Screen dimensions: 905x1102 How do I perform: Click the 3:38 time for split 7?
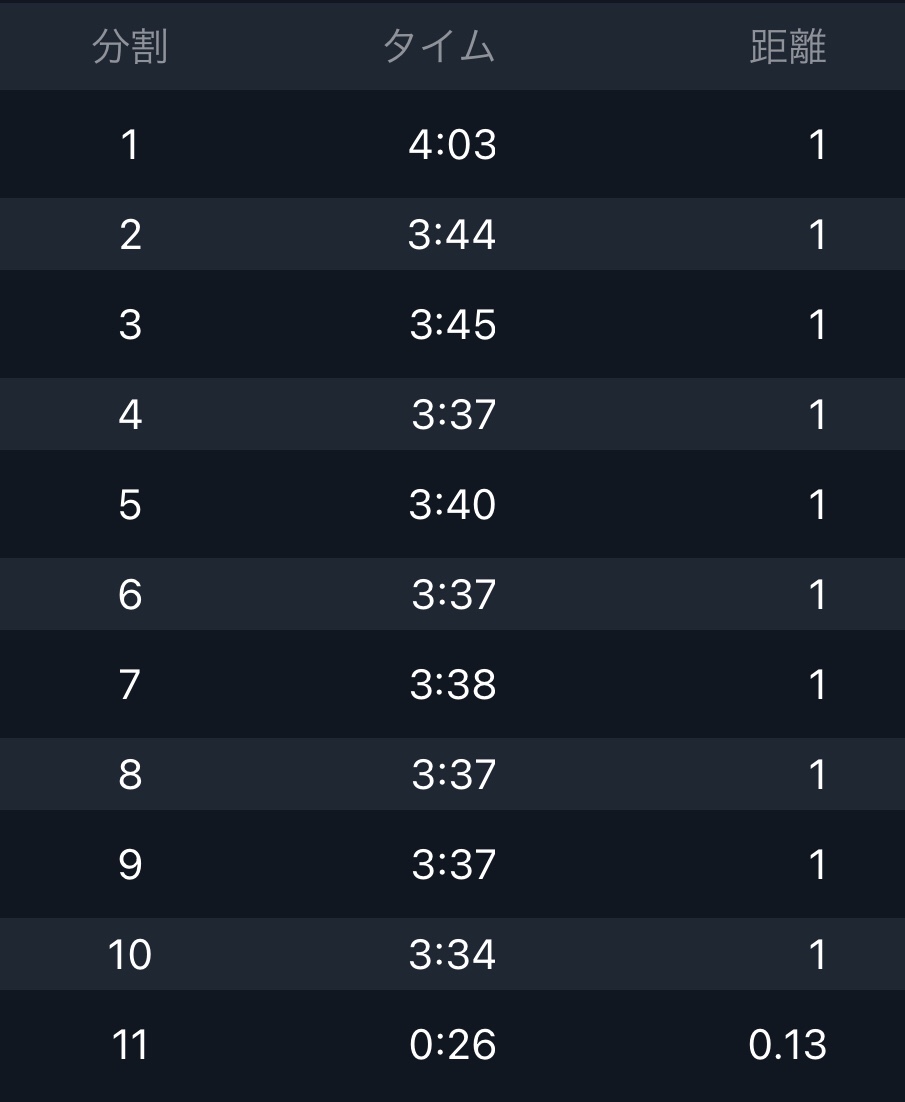point(452,685)
